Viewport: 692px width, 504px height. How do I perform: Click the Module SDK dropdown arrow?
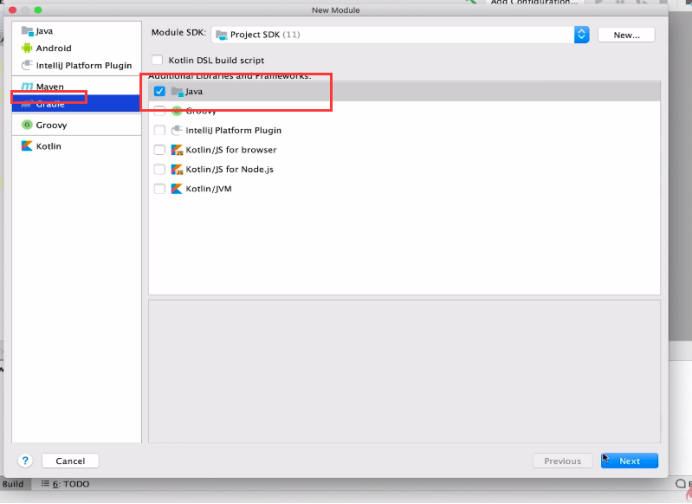(581, 34)
